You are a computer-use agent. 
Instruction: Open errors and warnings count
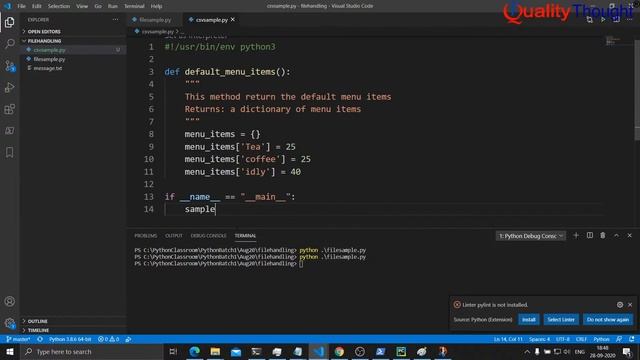click(x=109, y=339)
